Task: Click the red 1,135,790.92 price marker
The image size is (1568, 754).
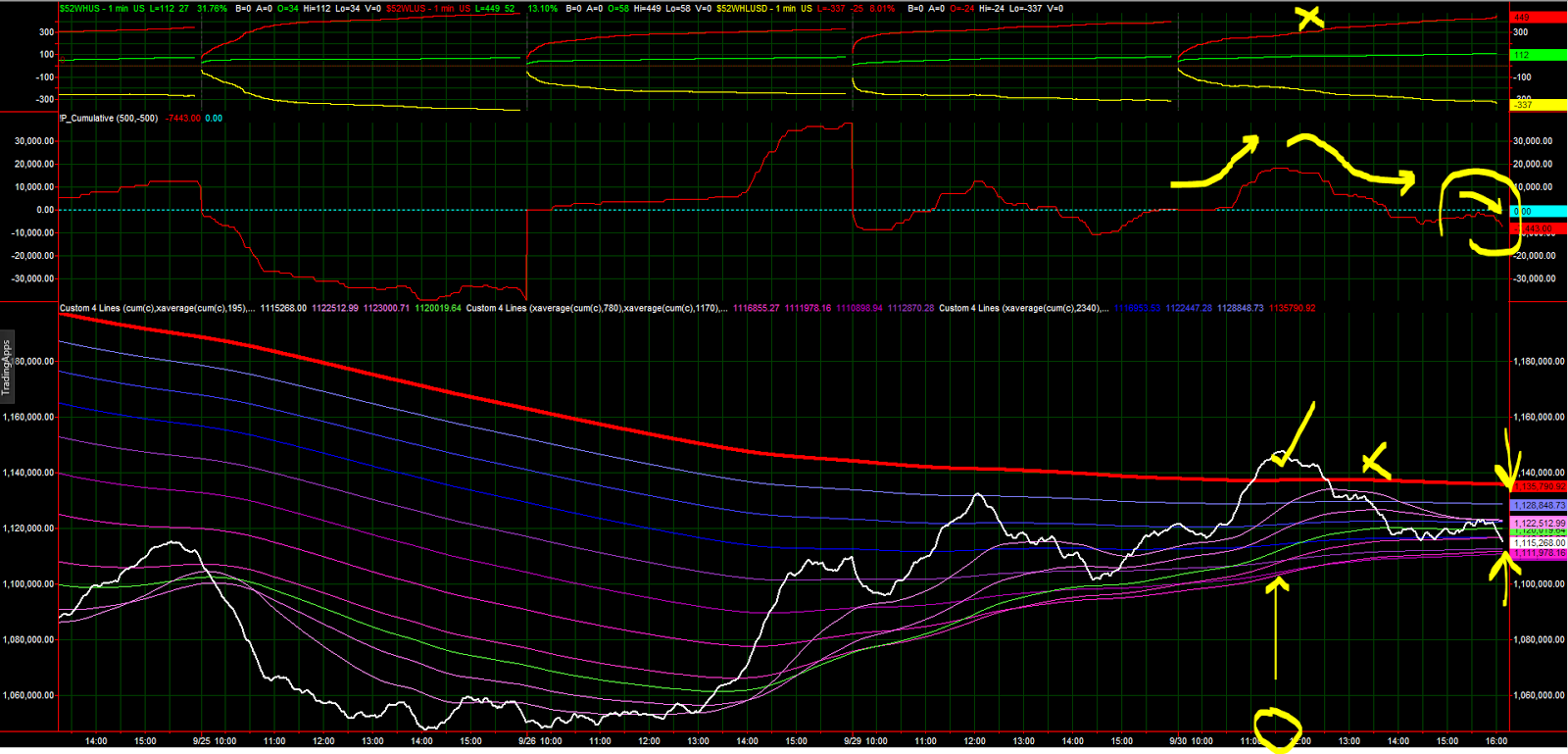Action: coord(1539,486)
